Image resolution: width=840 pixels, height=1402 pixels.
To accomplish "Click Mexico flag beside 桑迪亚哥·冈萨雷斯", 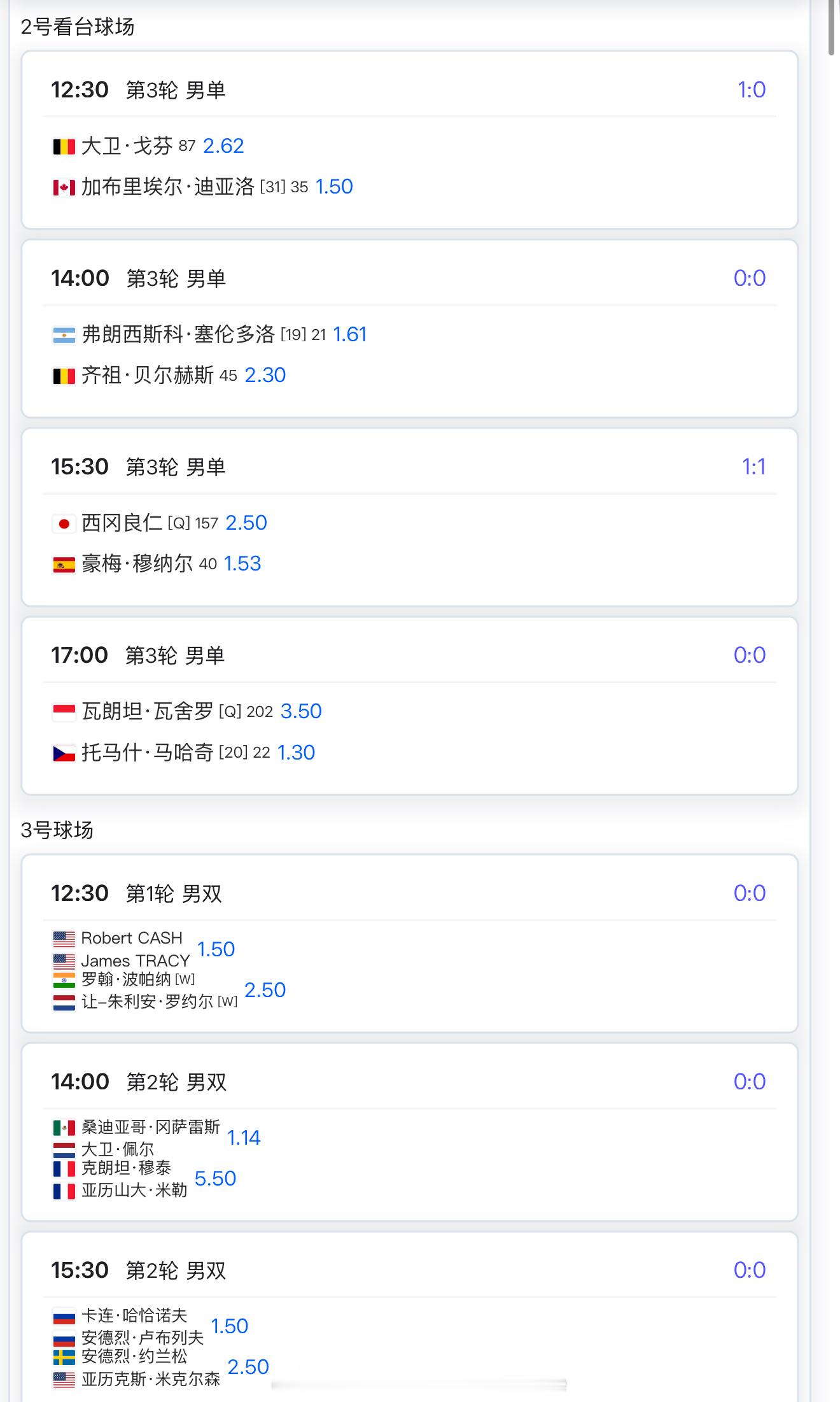I will [64, 1128].
